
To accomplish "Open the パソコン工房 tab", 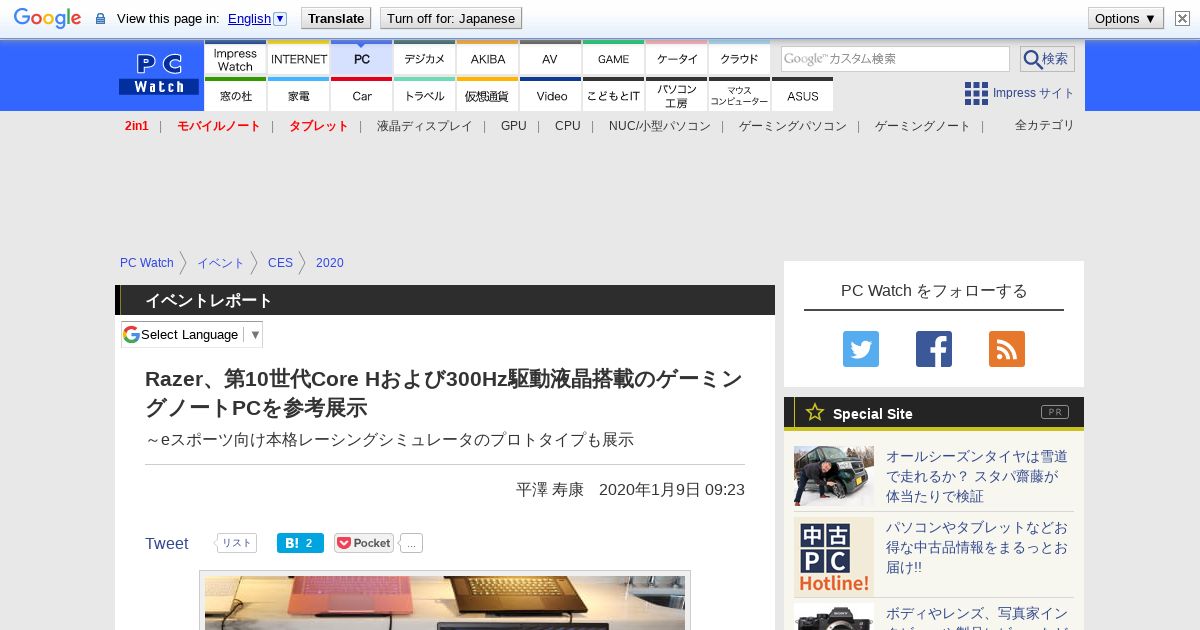I will coord(677,95).
